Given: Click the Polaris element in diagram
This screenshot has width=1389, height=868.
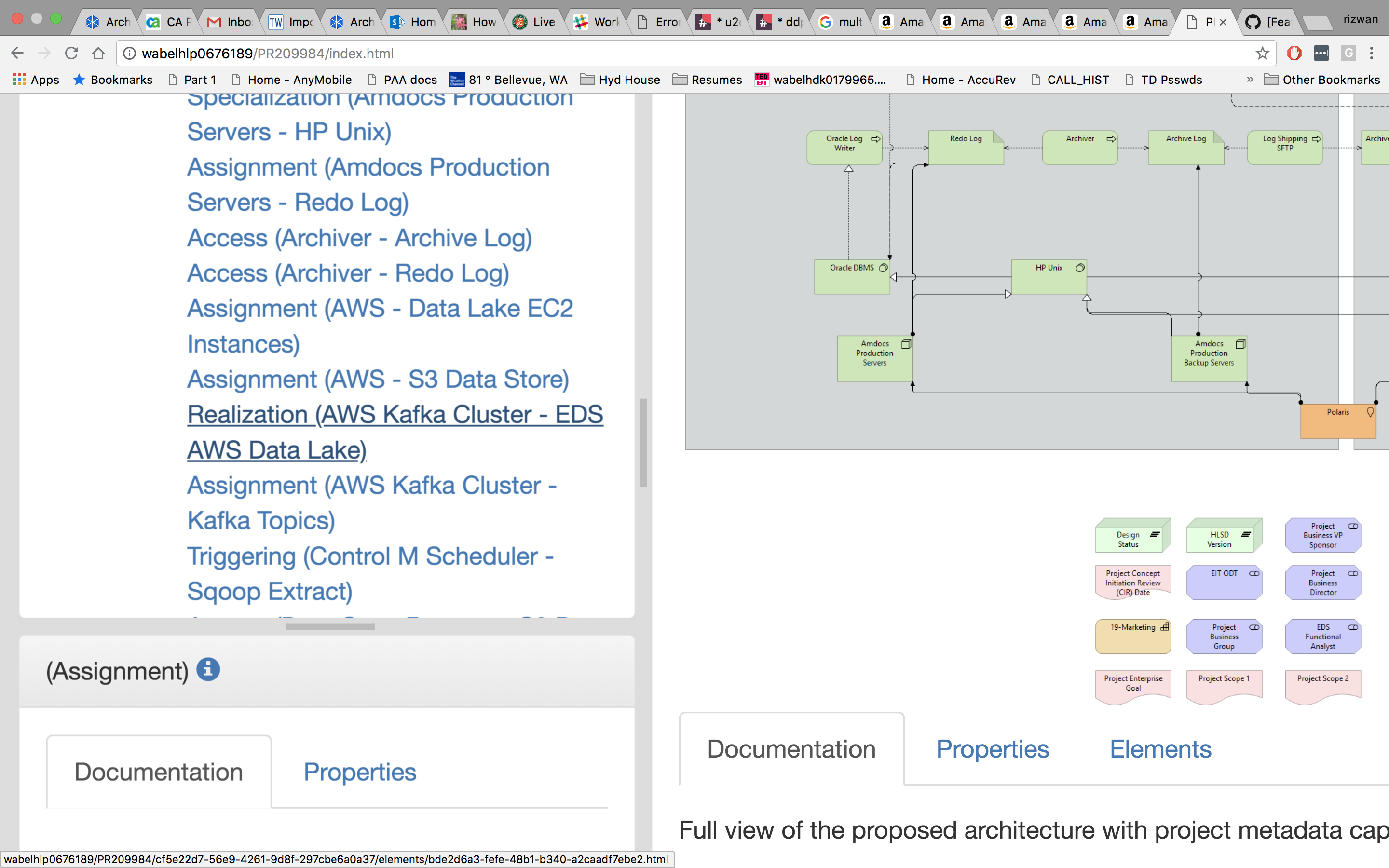Looking at the screenshot, I should (x=1337, y=422).
